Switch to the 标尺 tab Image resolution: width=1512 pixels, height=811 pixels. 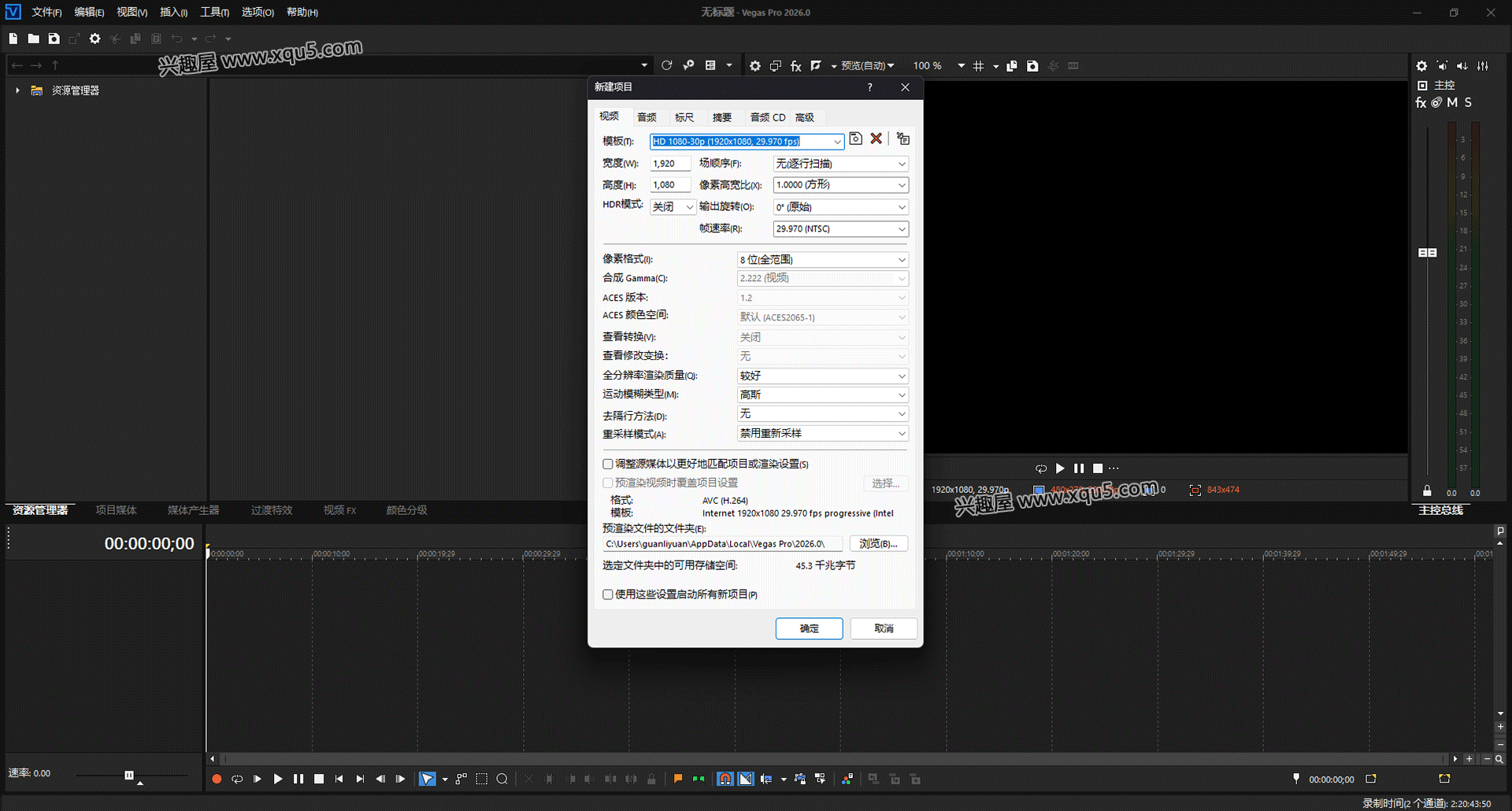coord(684,117)
